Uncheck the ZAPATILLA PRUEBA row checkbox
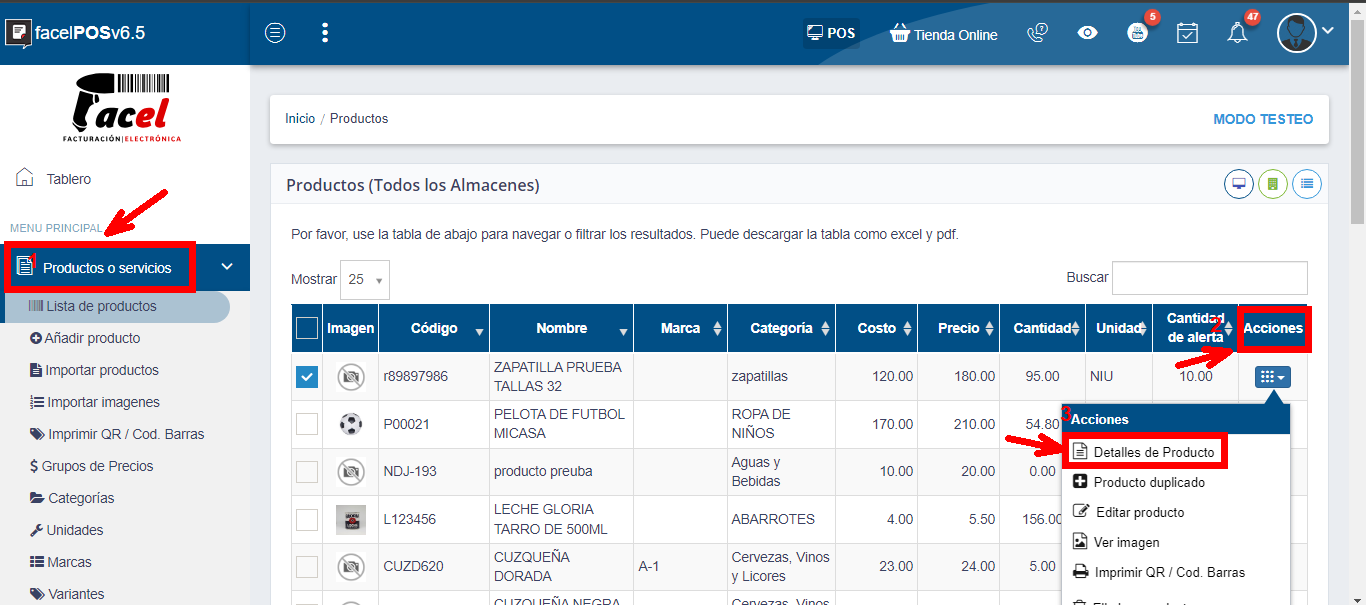Image resolution: width=1366 pixels, height=605 pixels. (307, 377)
